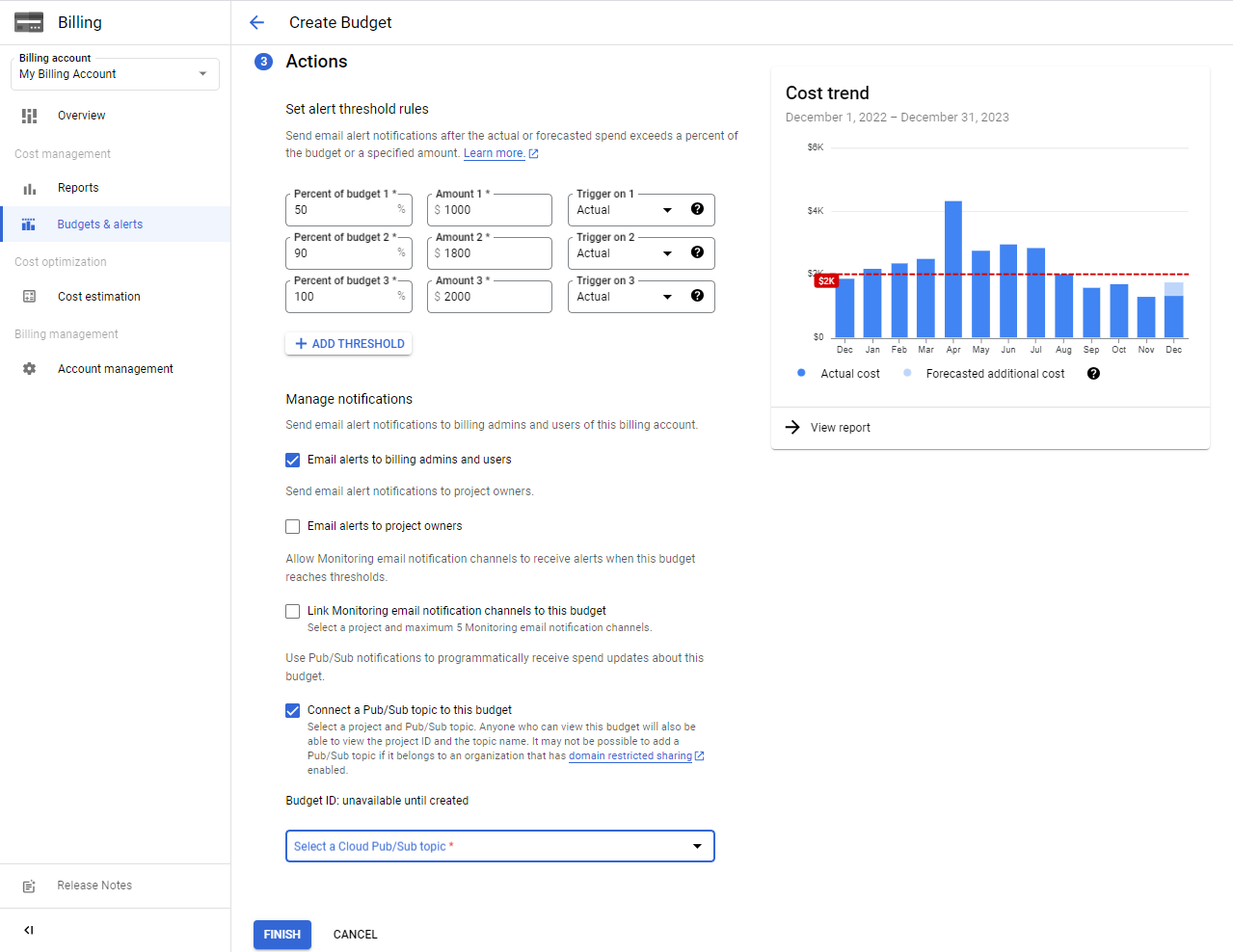This screenshot has width=1233, height=952.
Task: Click the Percent of budget 2 field
Action: (348, 253)
